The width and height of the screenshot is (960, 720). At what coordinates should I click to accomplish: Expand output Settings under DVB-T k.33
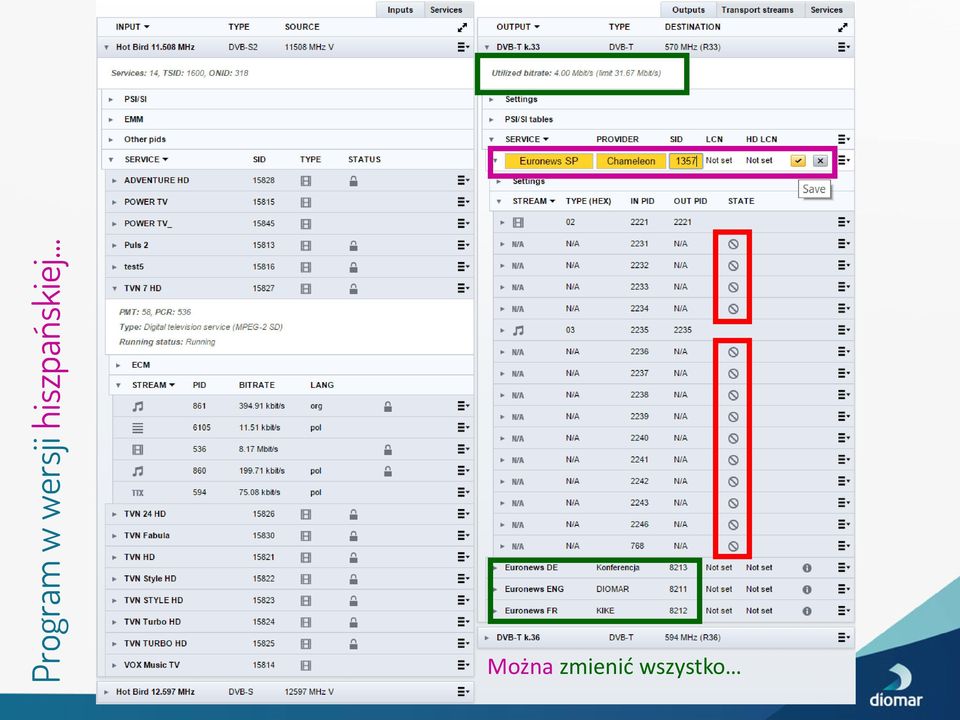pyautogui.click(x=491, y=99)
